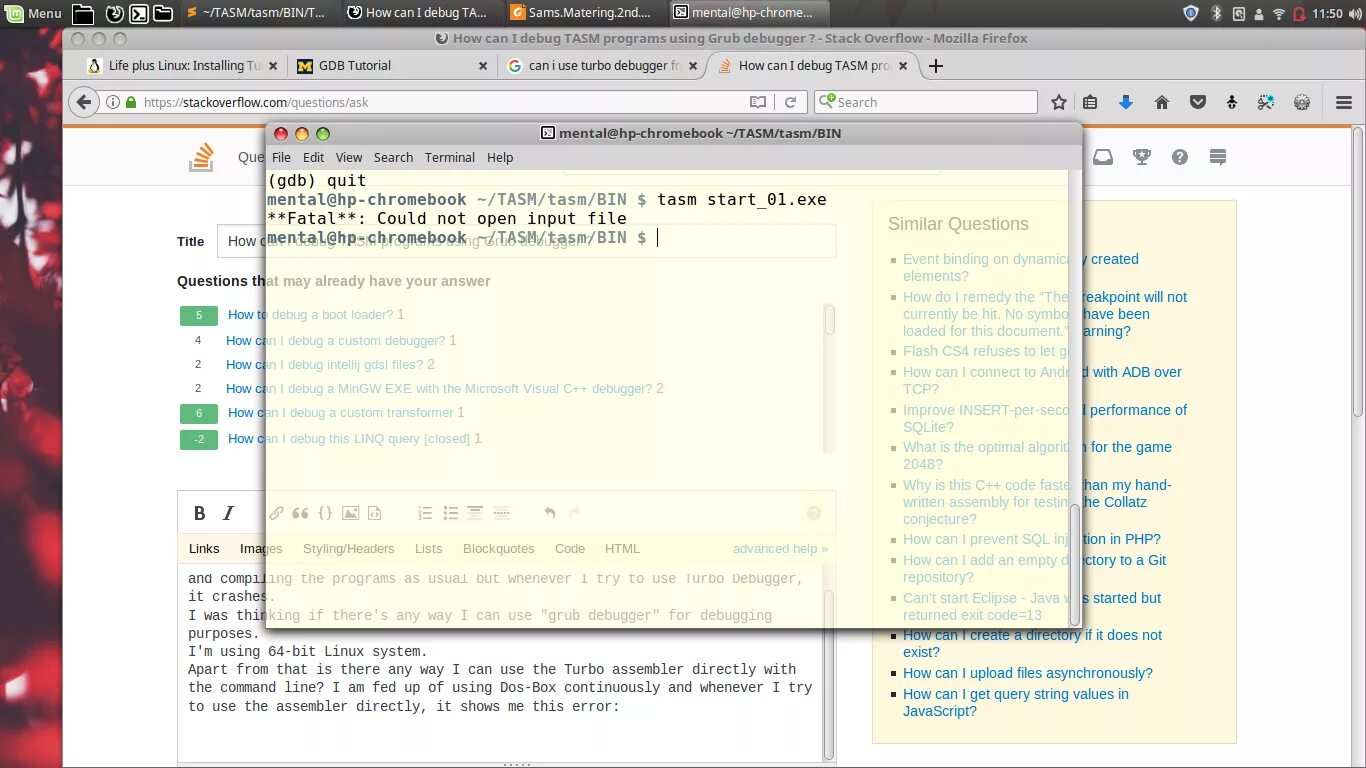Viewport: 1366px width, 768px height.
Task: Open the terminal File menu
Action: [282, 157]
